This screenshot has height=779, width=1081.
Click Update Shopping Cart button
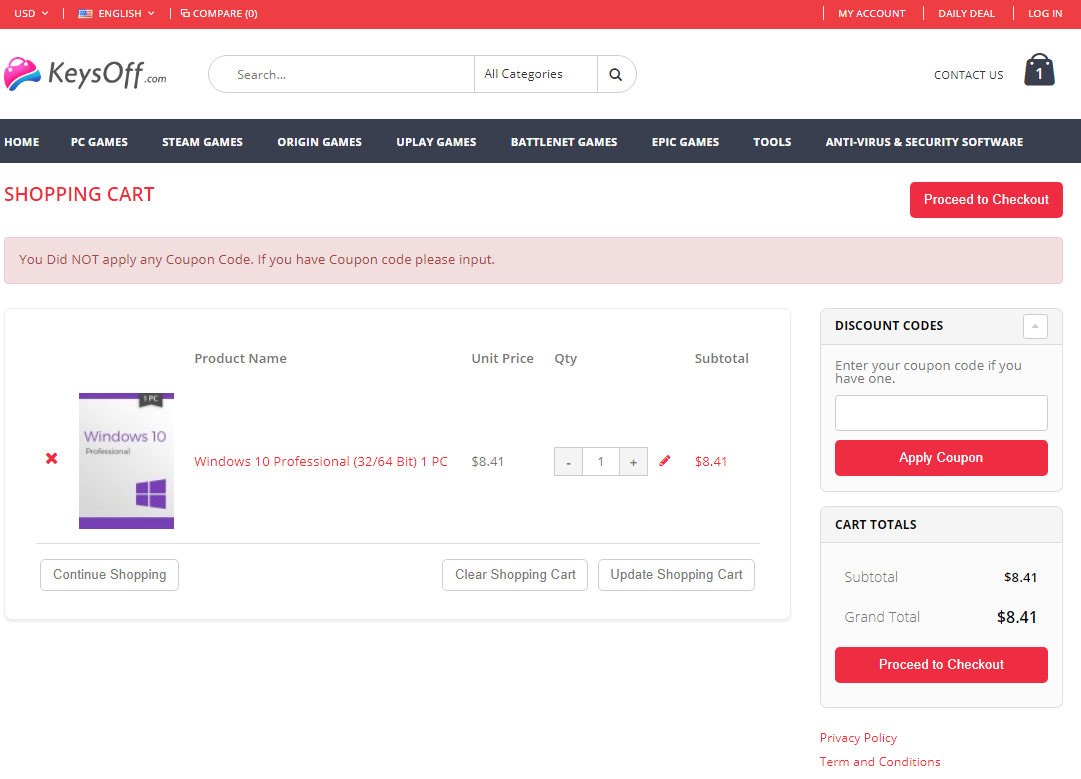tap(676, 575)
